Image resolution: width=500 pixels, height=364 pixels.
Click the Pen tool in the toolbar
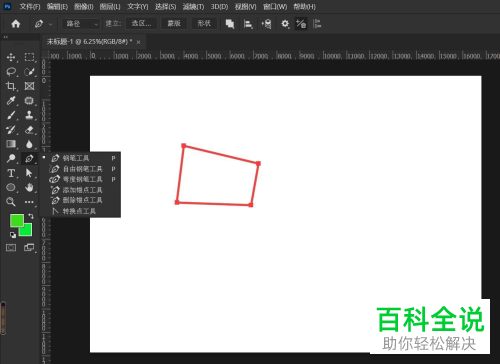tap(29, 158)
